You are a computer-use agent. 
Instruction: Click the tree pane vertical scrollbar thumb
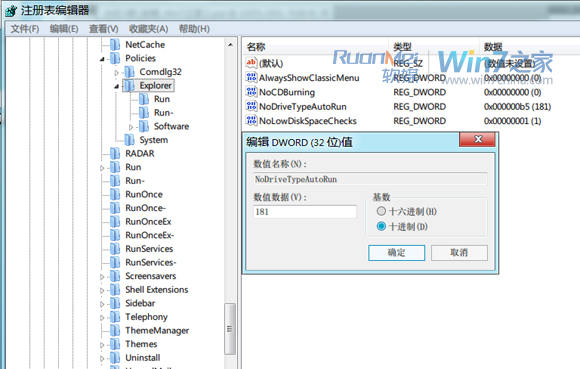(230, 329)
